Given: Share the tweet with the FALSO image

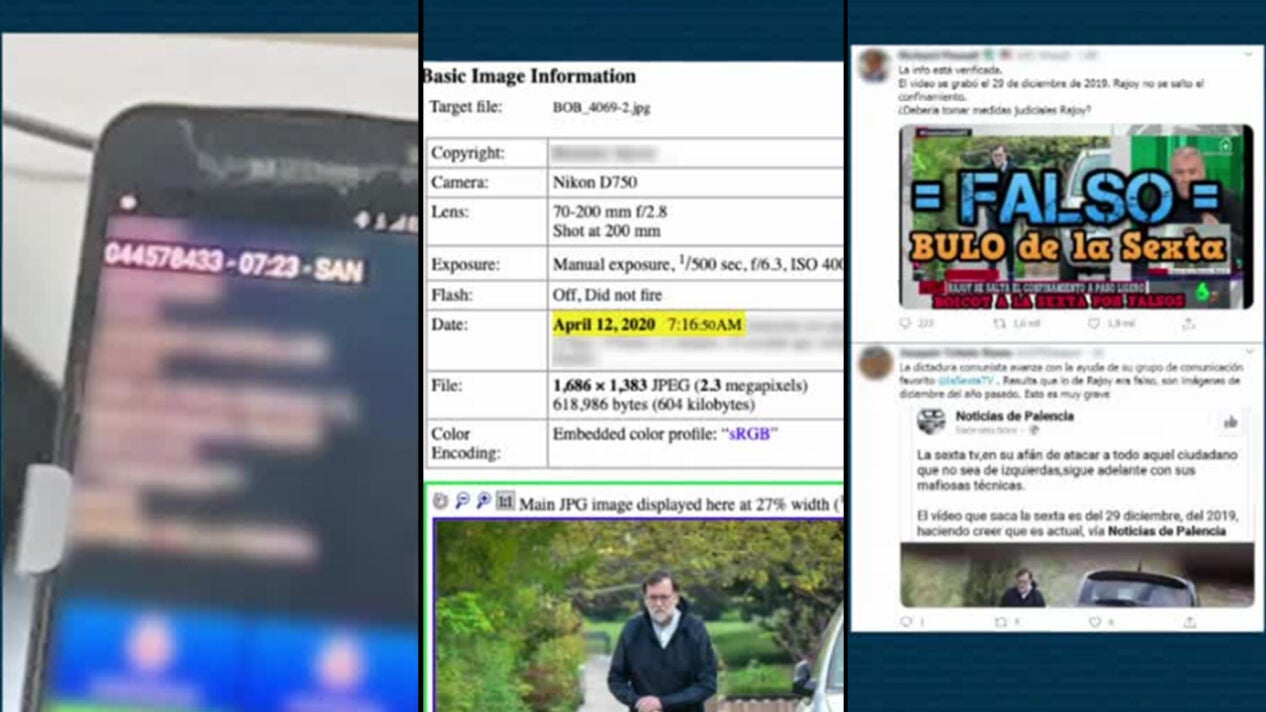Looking at the screenshot, I should pos(1188,324).
